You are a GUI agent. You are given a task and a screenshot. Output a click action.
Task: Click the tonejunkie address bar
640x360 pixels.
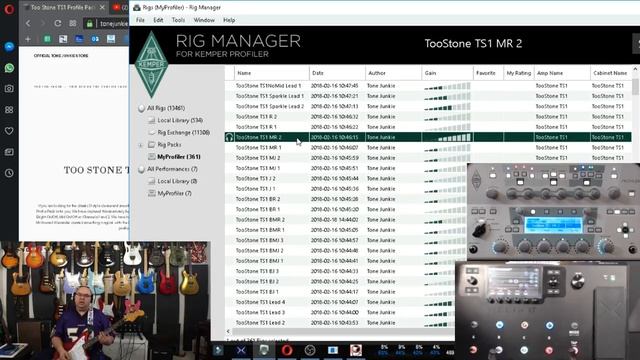114,24
